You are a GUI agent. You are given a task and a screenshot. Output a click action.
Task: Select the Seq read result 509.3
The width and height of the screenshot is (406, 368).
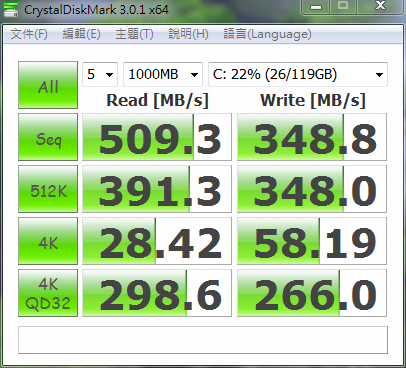pyautogui.click(x=157, y=137)
